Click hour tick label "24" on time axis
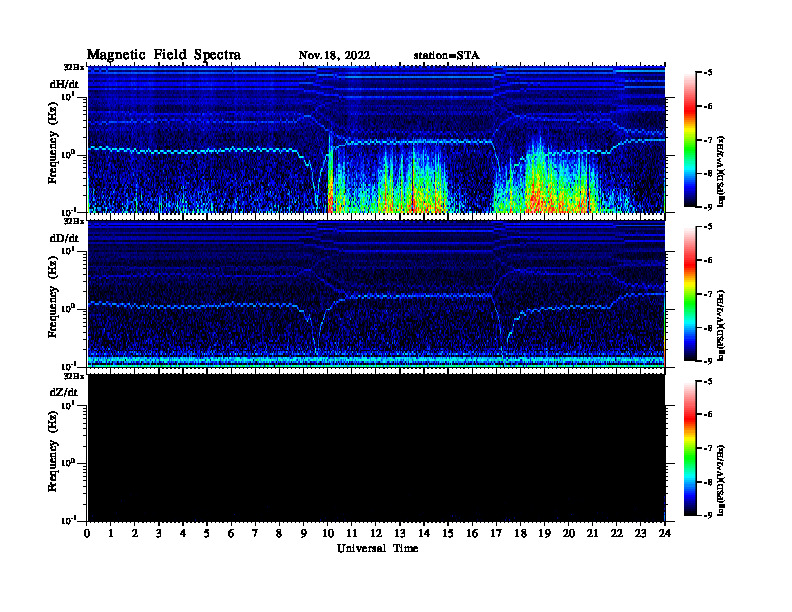Image resolution: width=792 pixels, height=612 pixels. pos(665,534)
